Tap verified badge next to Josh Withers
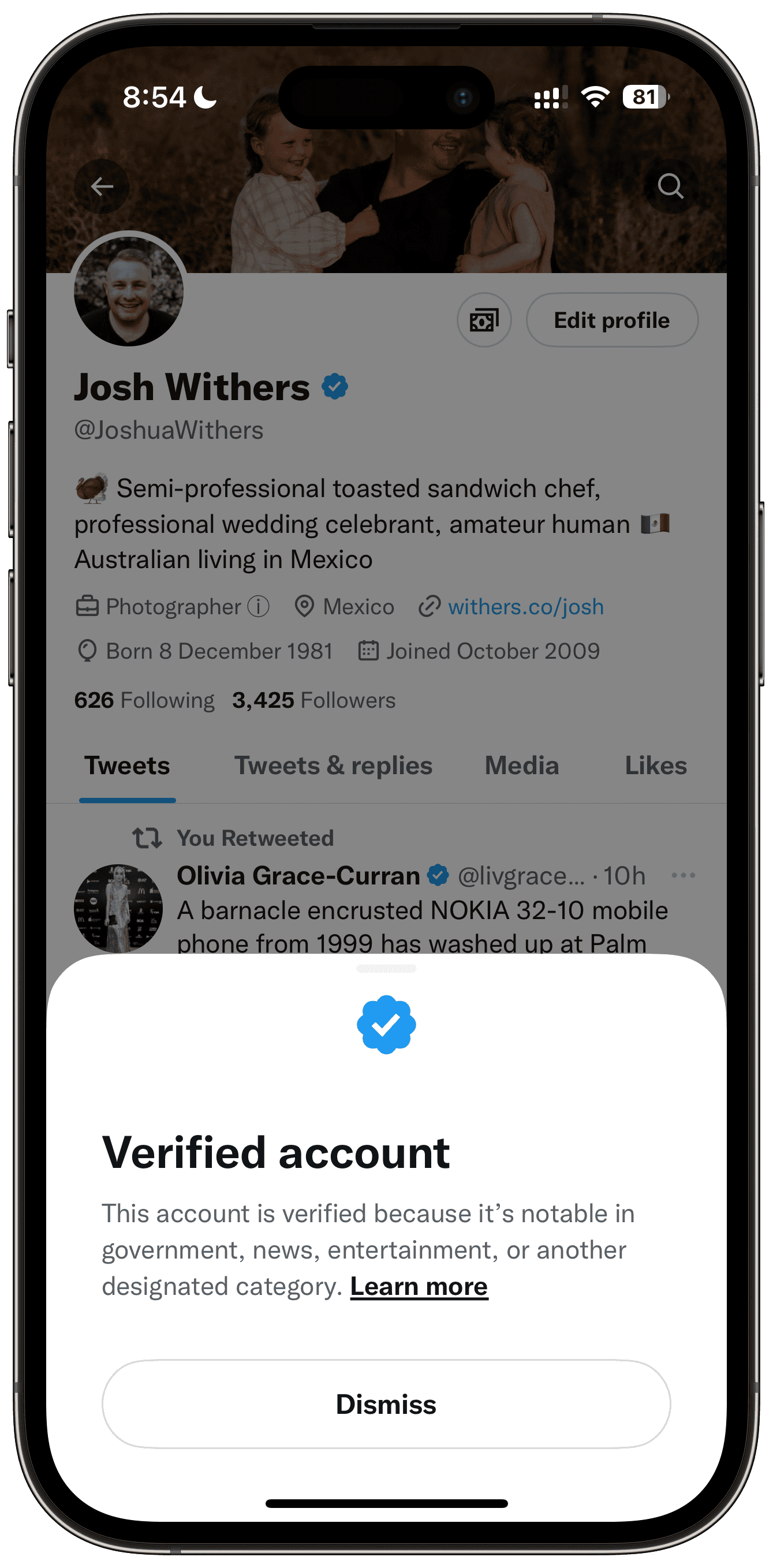This screenshot has width=773, height=1568. click(x=335, y=387)
